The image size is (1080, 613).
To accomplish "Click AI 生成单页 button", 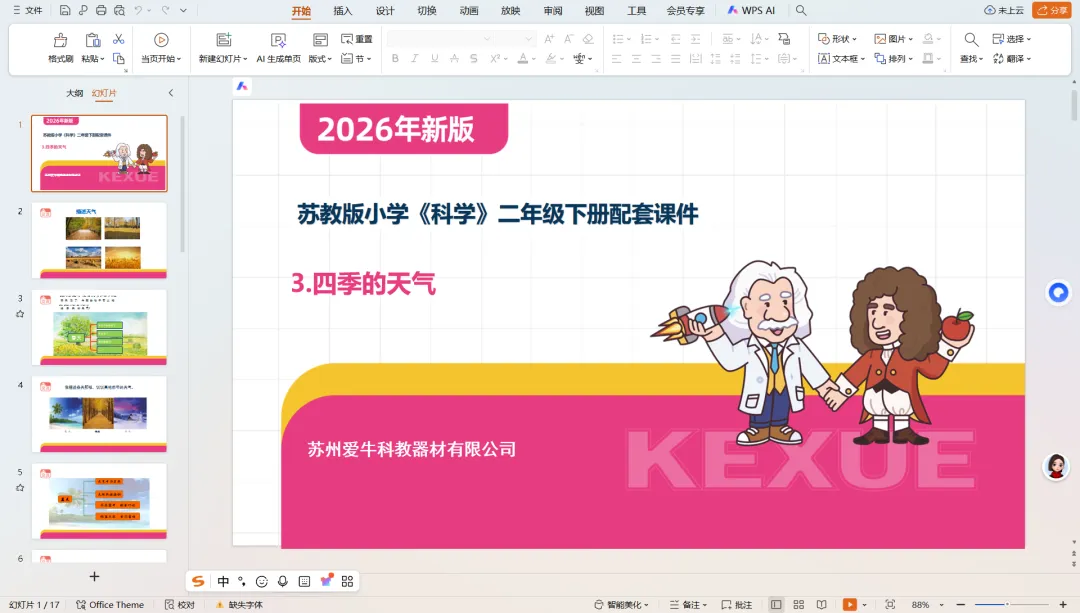I will click(x=278, y=48).
